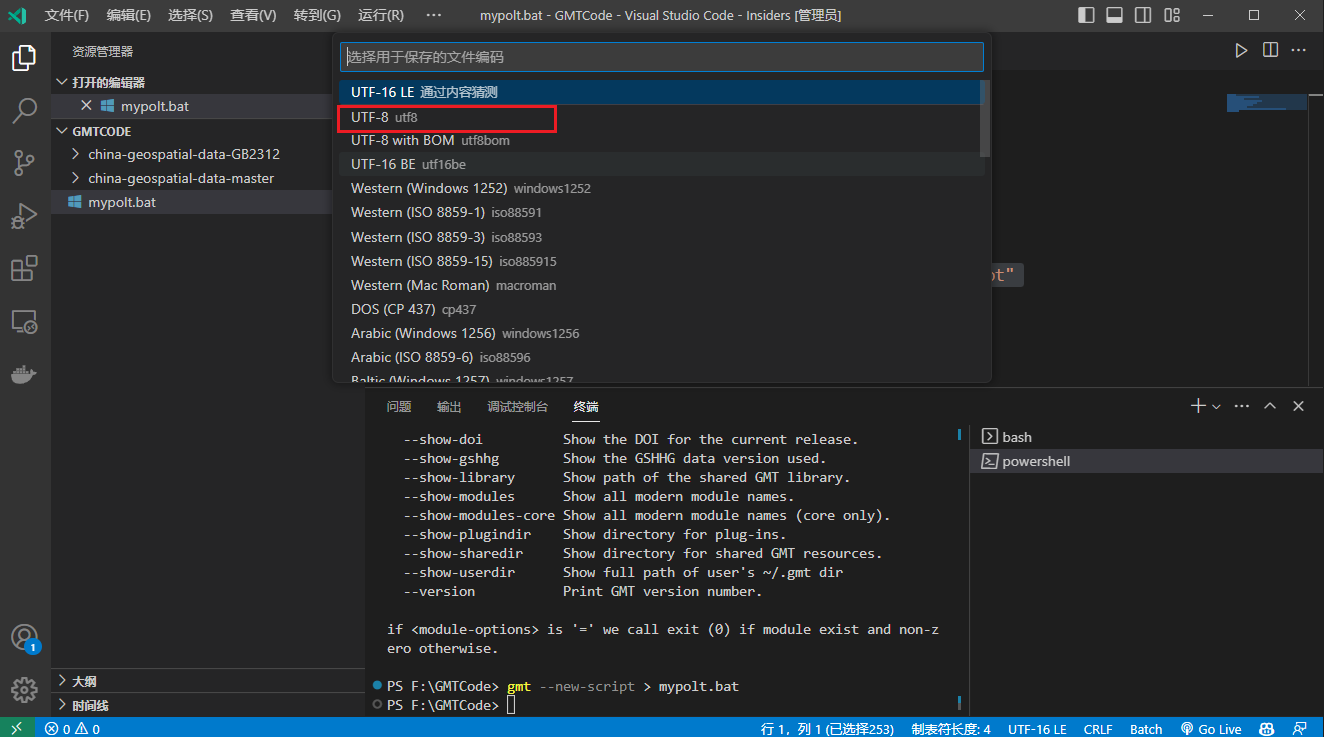Run the file with the play icon

pyautogui.click(x=1241, y=50)
